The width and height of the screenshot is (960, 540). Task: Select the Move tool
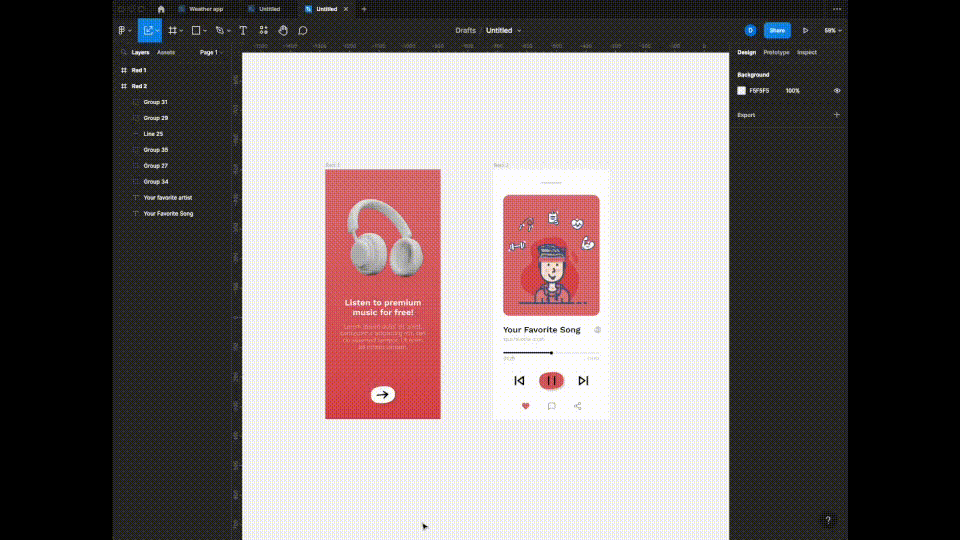coord(148,31)
